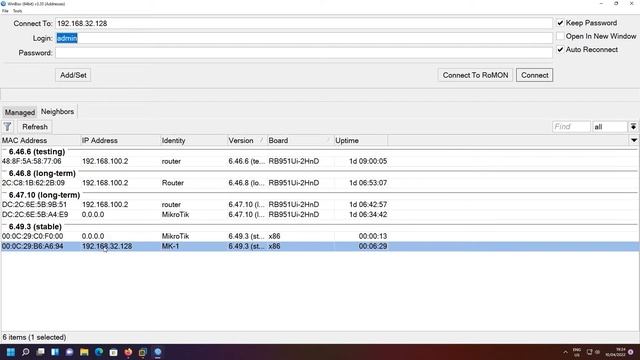Launch Chat app from taskbar
The image size is (640, 360).
click(x=70, y=352)
